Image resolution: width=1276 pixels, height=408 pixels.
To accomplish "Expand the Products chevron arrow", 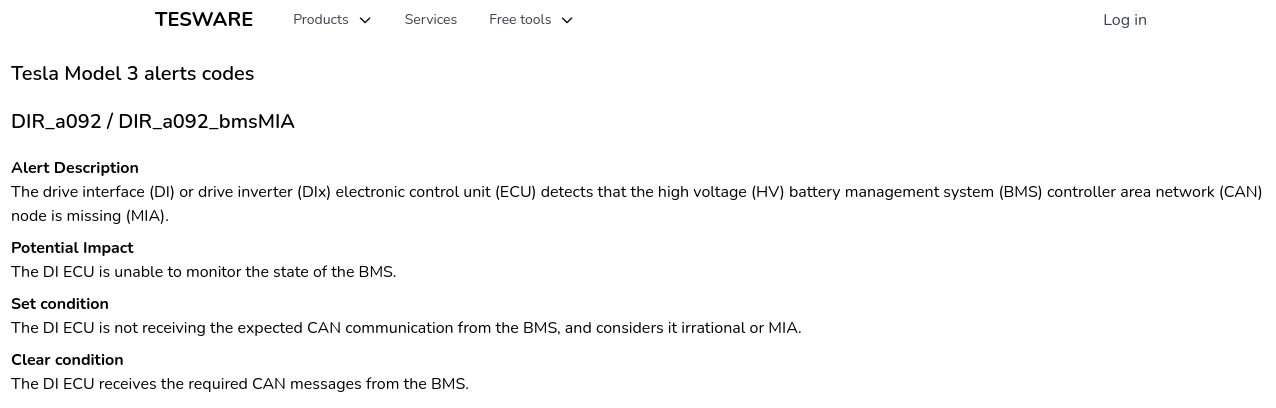I will 365,21.
